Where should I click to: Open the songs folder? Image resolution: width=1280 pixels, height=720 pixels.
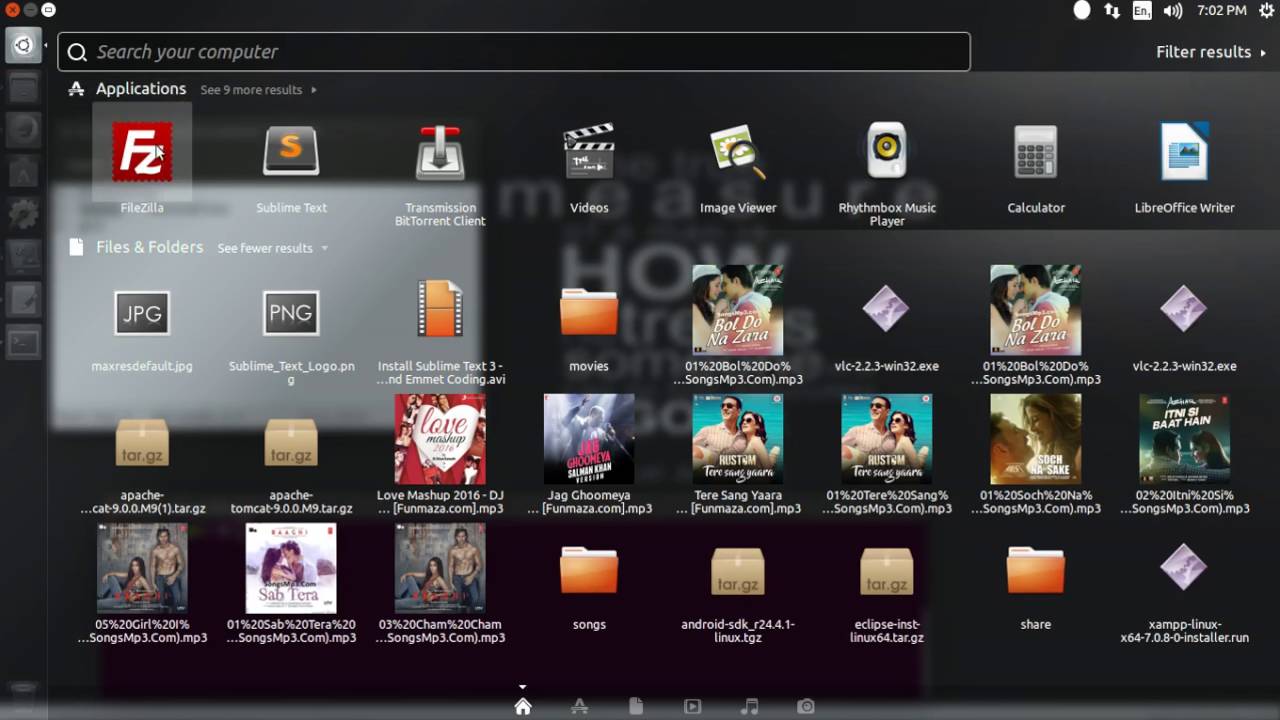point(589,569)
